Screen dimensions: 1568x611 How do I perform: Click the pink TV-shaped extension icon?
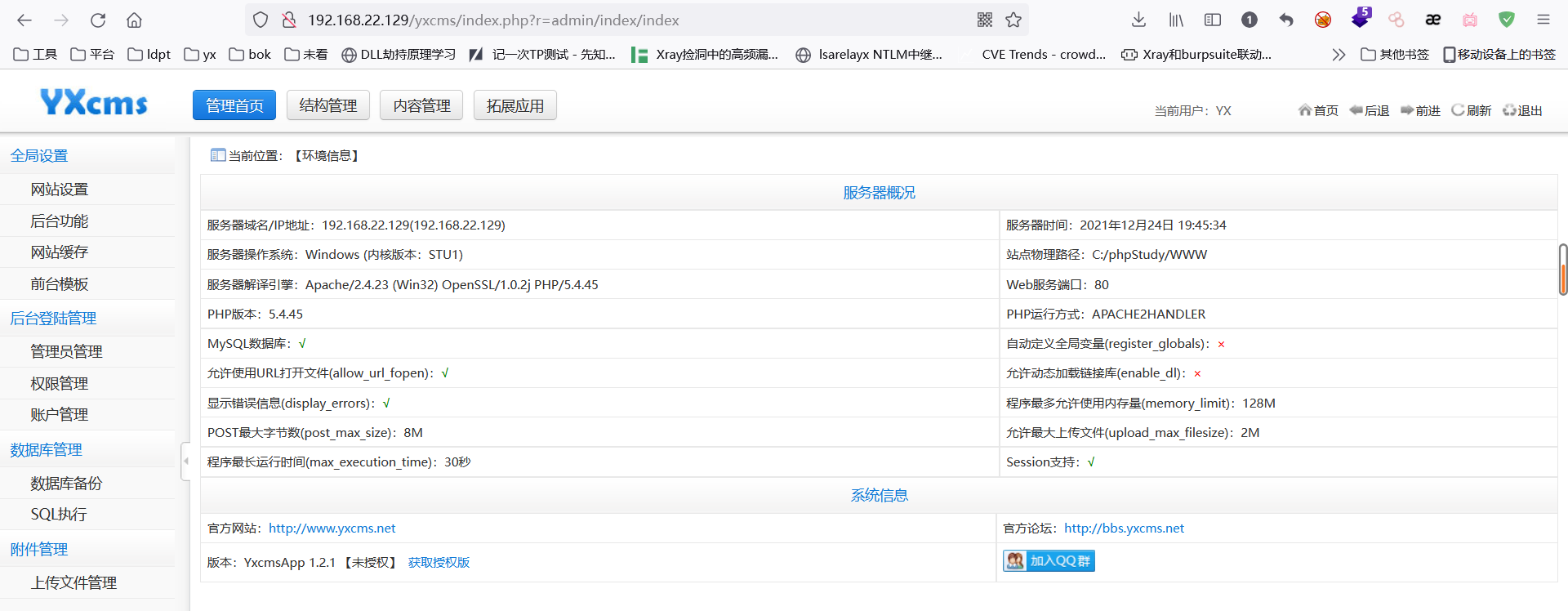(x=1470, y=20)
